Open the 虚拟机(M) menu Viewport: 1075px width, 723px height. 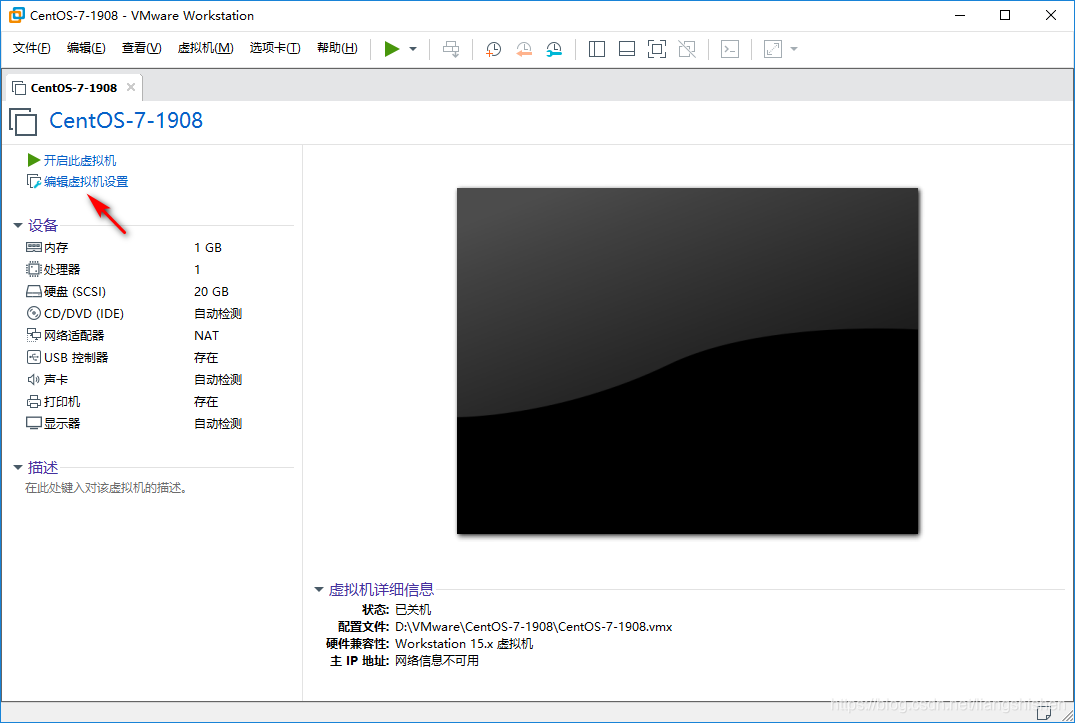point(205,47)
